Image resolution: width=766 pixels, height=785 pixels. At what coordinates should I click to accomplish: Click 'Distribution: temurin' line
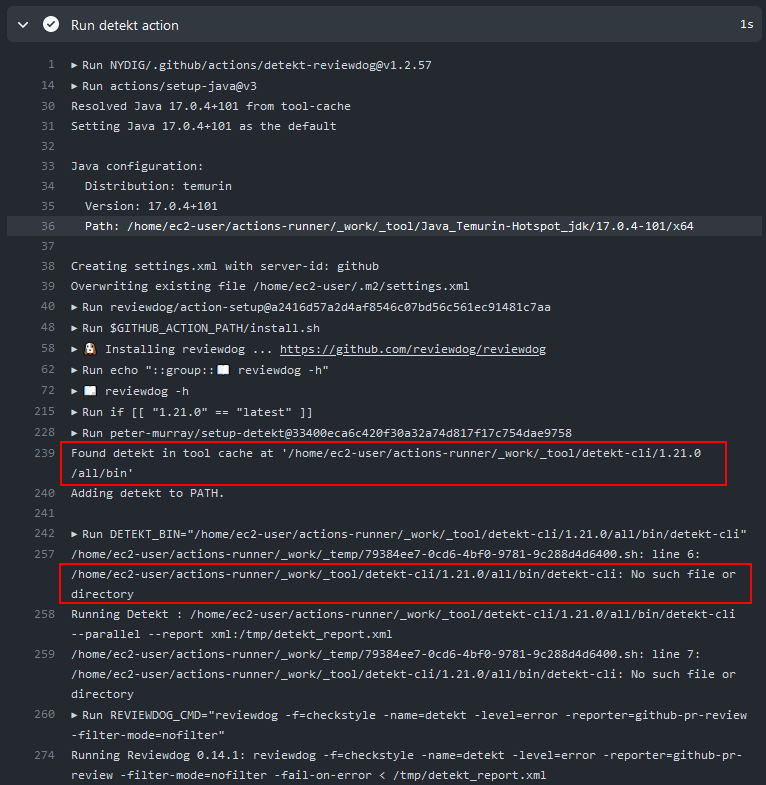click(x=158, y=186)
